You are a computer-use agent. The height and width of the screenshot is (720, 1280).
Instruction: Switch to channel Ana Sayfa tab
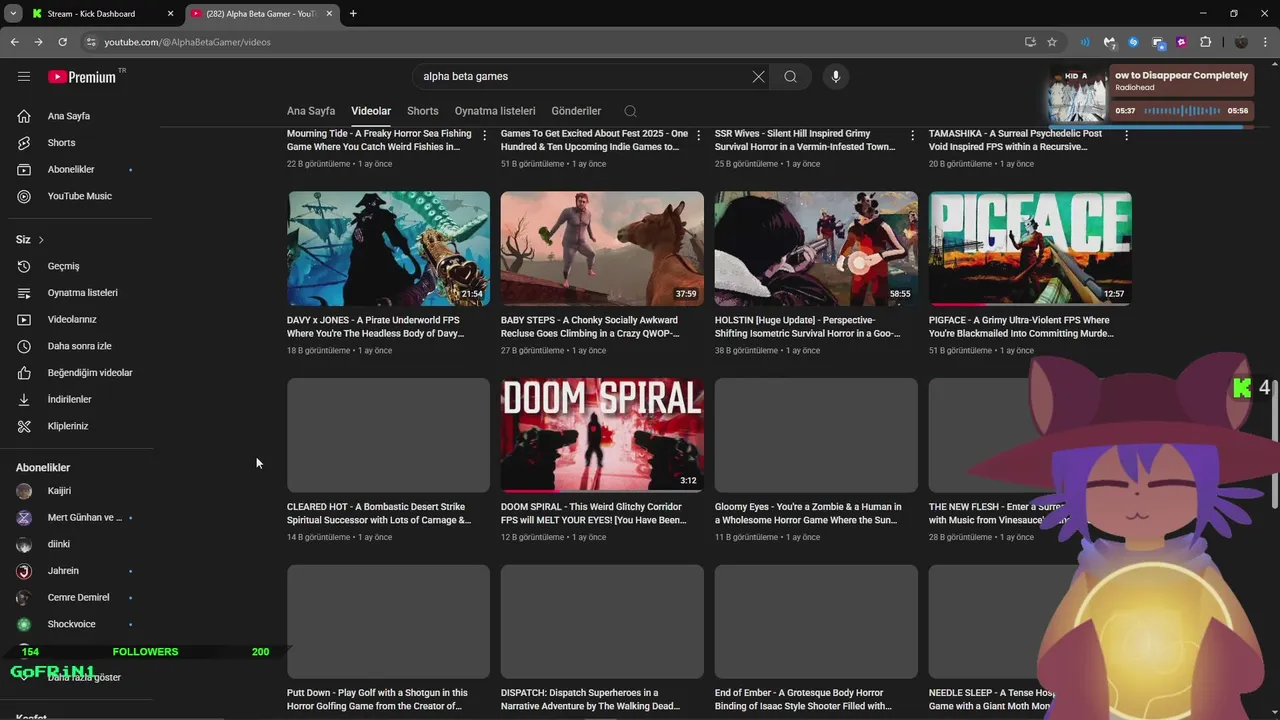pyautogui.click(x=311, y=111)
